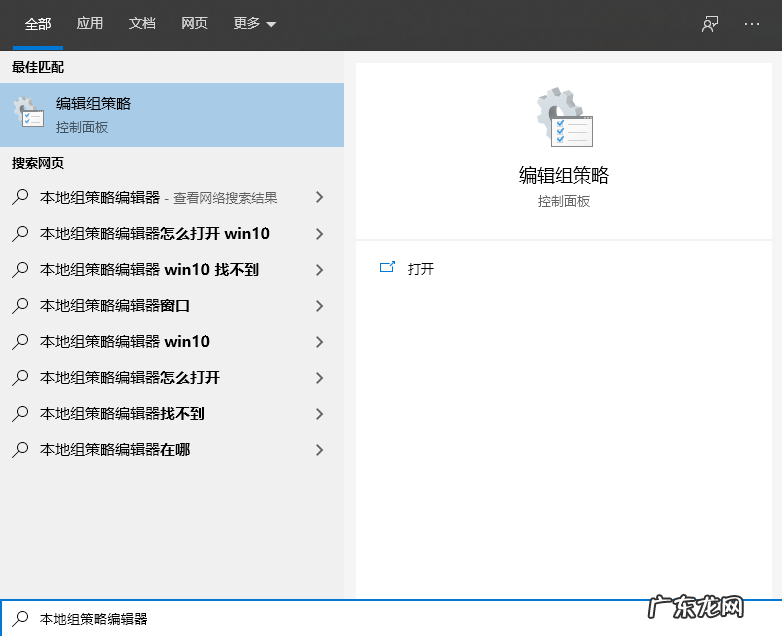This screenshot has width=782, height=636.
Task: Click the magnifier icon in the search box
Action: tap(20, 619)
